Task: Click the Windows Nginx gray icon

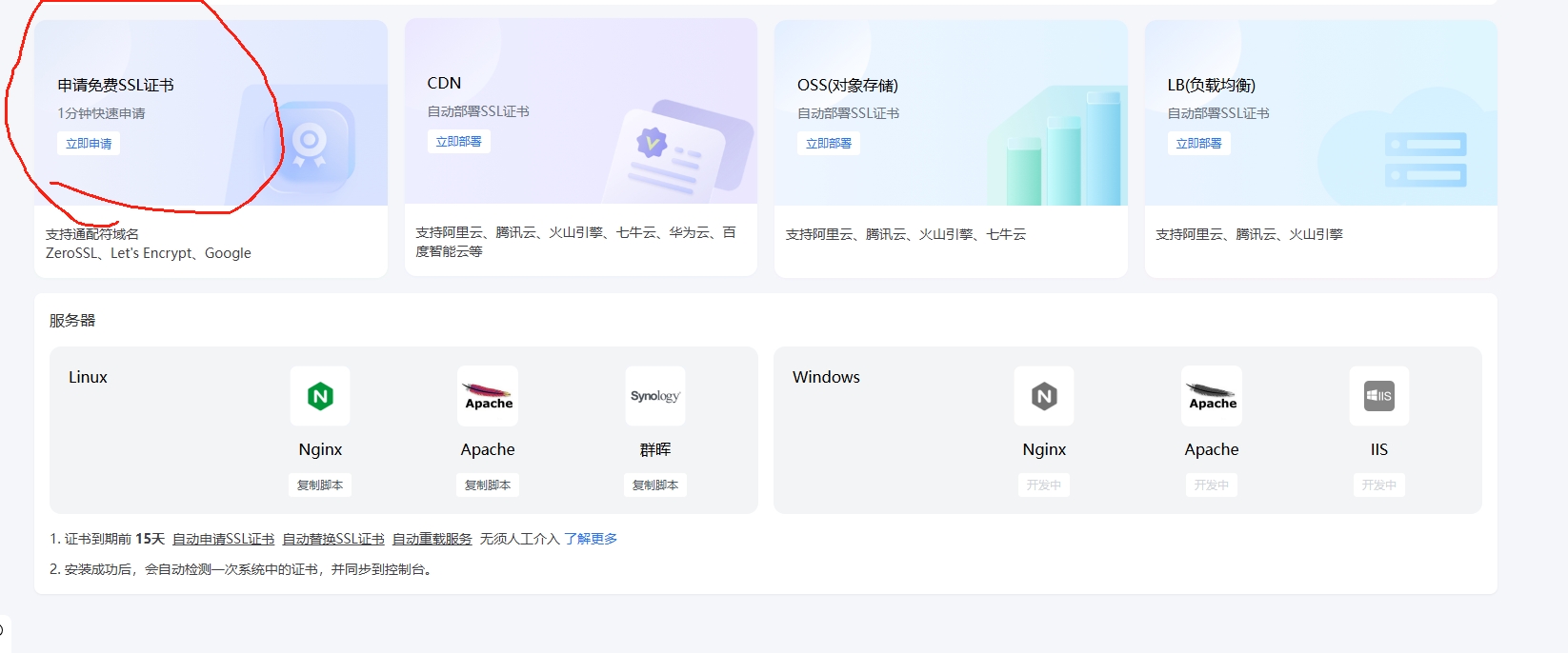Action: (1044, 396)
